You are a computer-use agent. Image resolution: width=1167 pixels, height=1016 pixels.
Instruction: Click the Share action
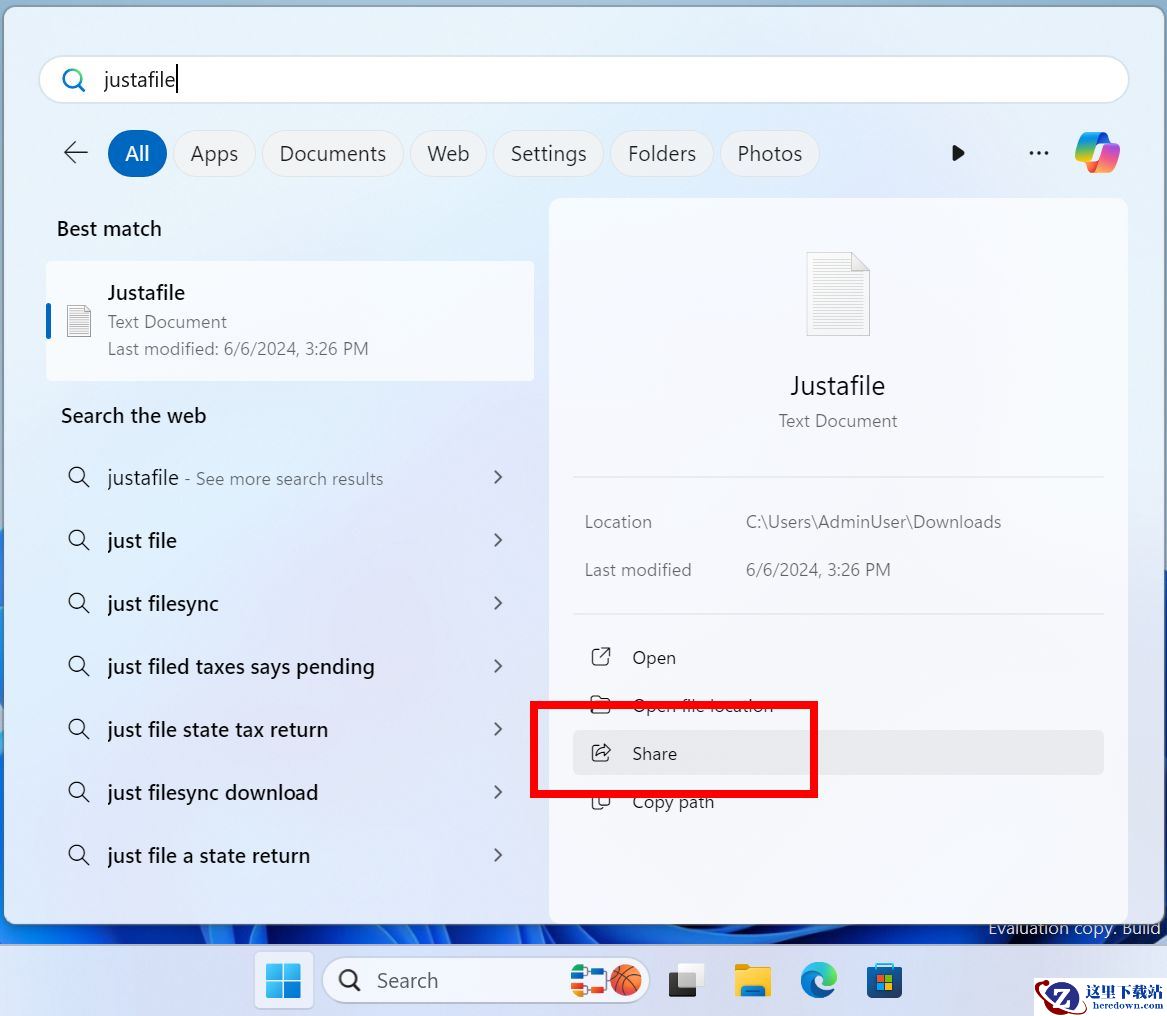tap(838, 753)
